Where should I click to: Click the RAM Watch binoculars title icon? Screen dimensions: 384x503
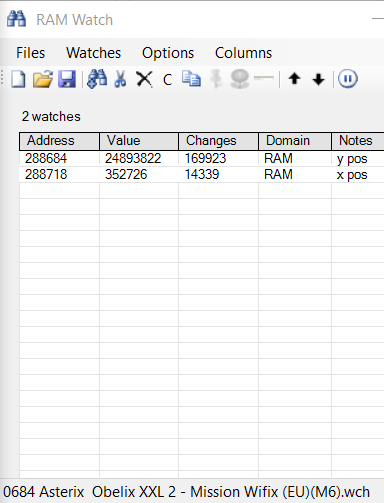[x=16, y=19]
